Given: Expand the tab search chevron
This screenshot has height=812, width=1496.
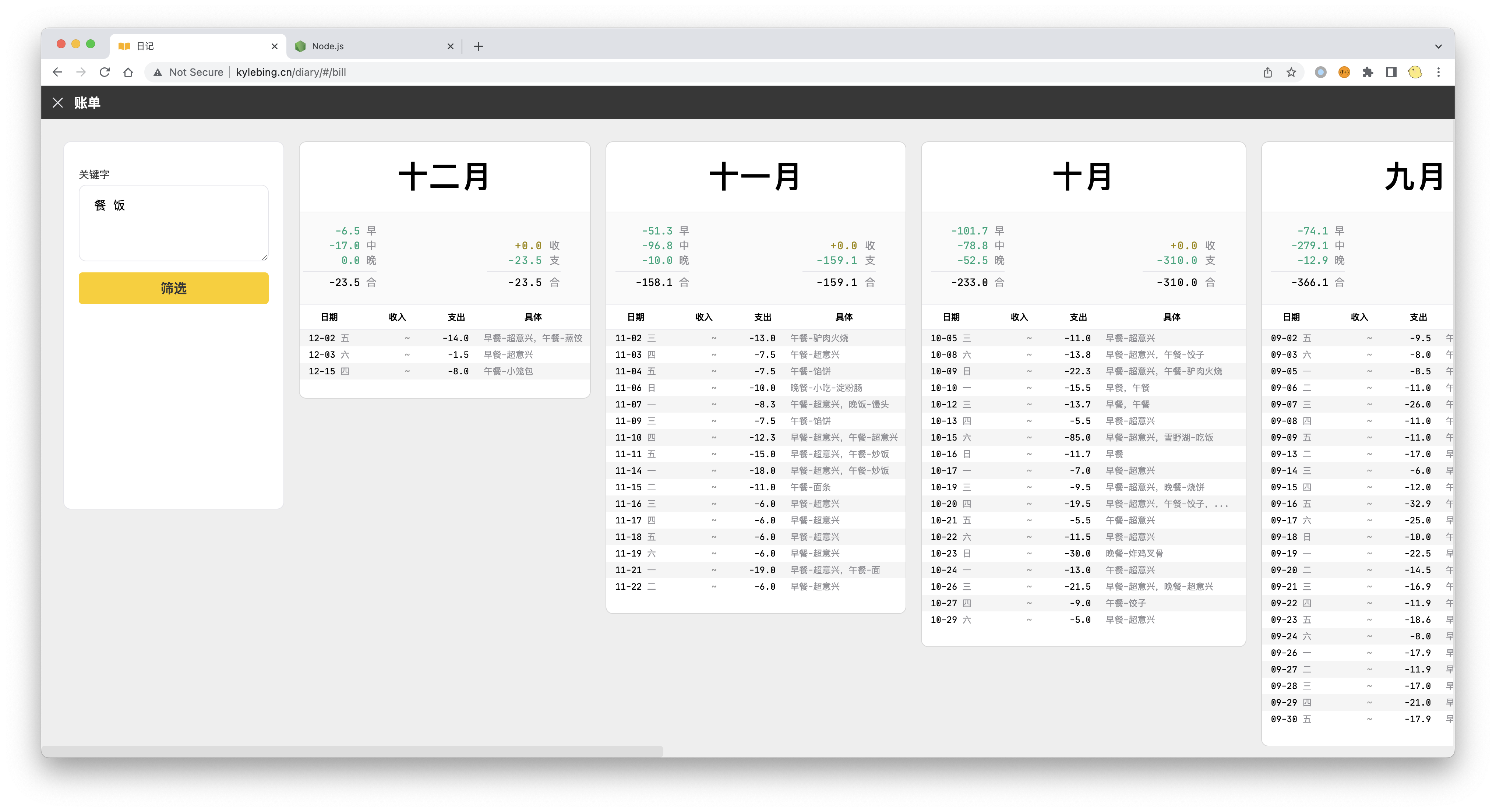Looking at the screenshot, I should click(1438, 46).
